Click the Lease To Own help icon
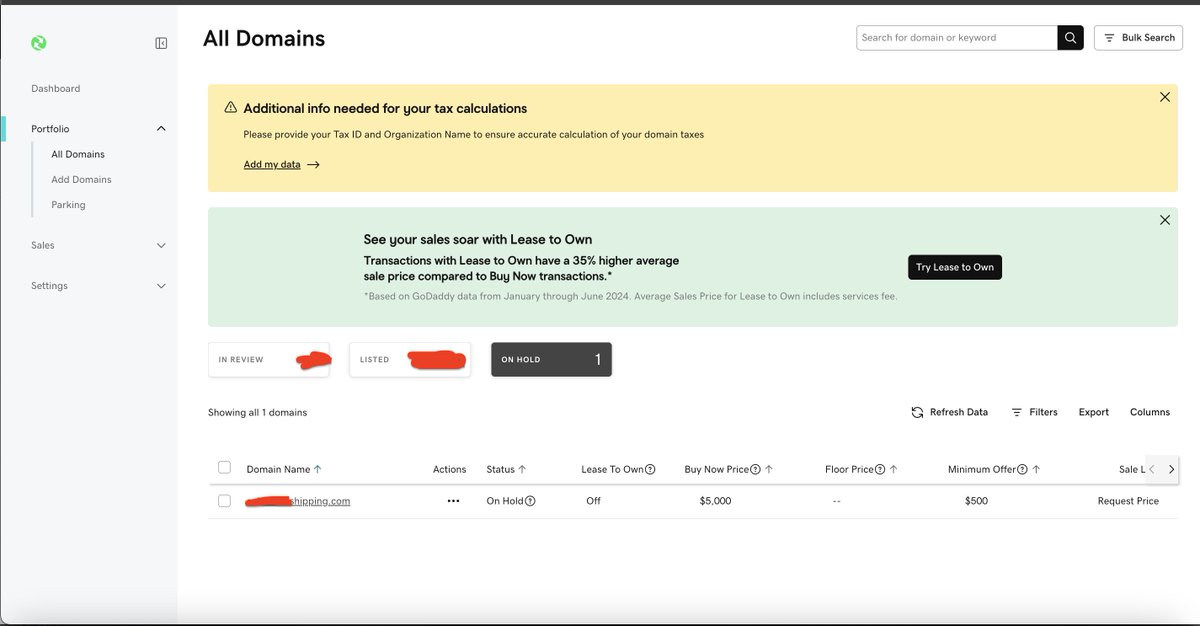1200x626 pixels. pos(650,469)
